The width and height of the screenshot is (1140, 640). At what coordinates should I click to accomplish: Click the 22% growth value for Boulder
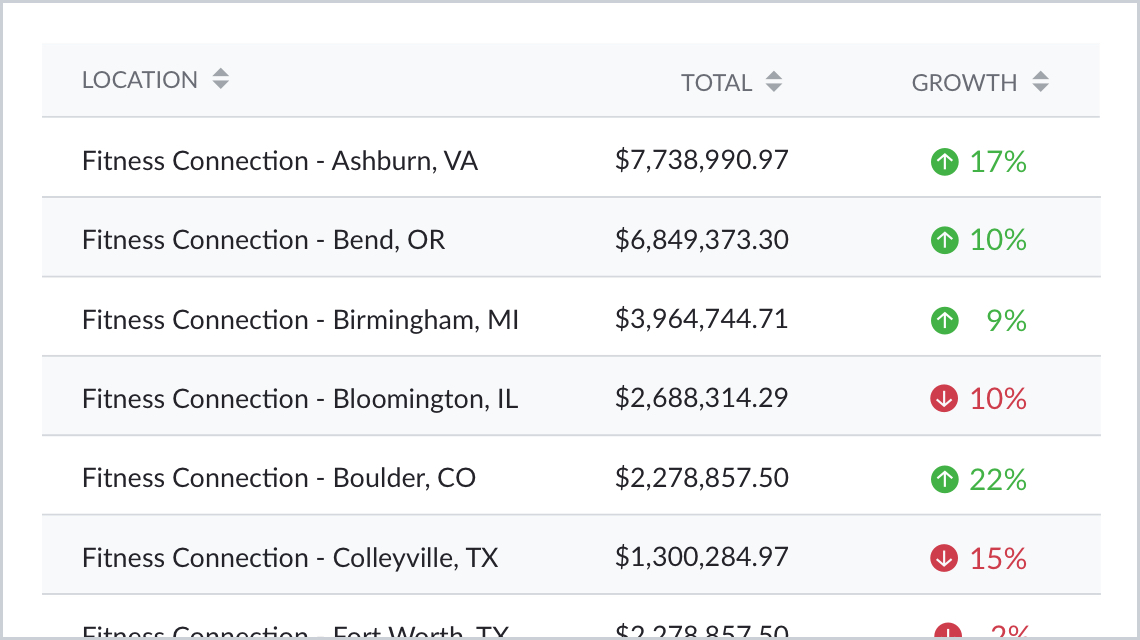point(998,480)
